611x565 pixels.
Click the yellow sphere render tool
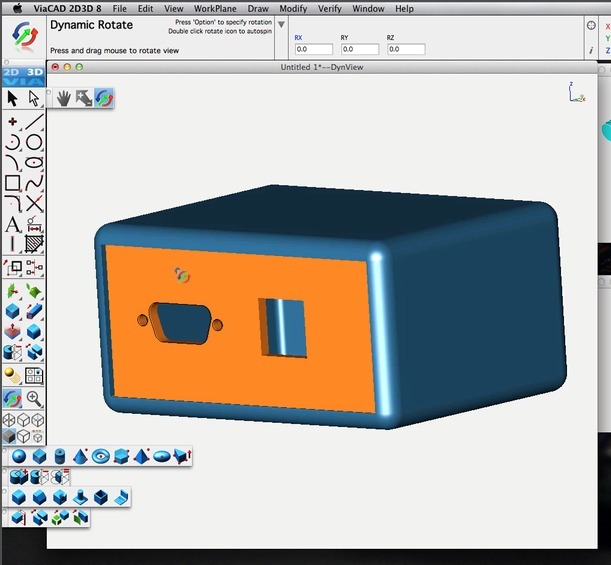tap(12, 376)
